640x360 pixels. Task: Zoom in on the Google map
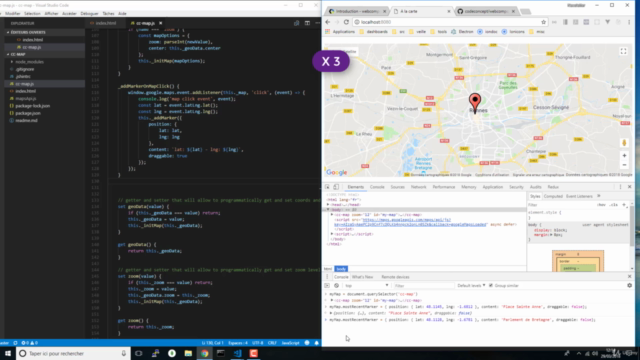point(624,156)
